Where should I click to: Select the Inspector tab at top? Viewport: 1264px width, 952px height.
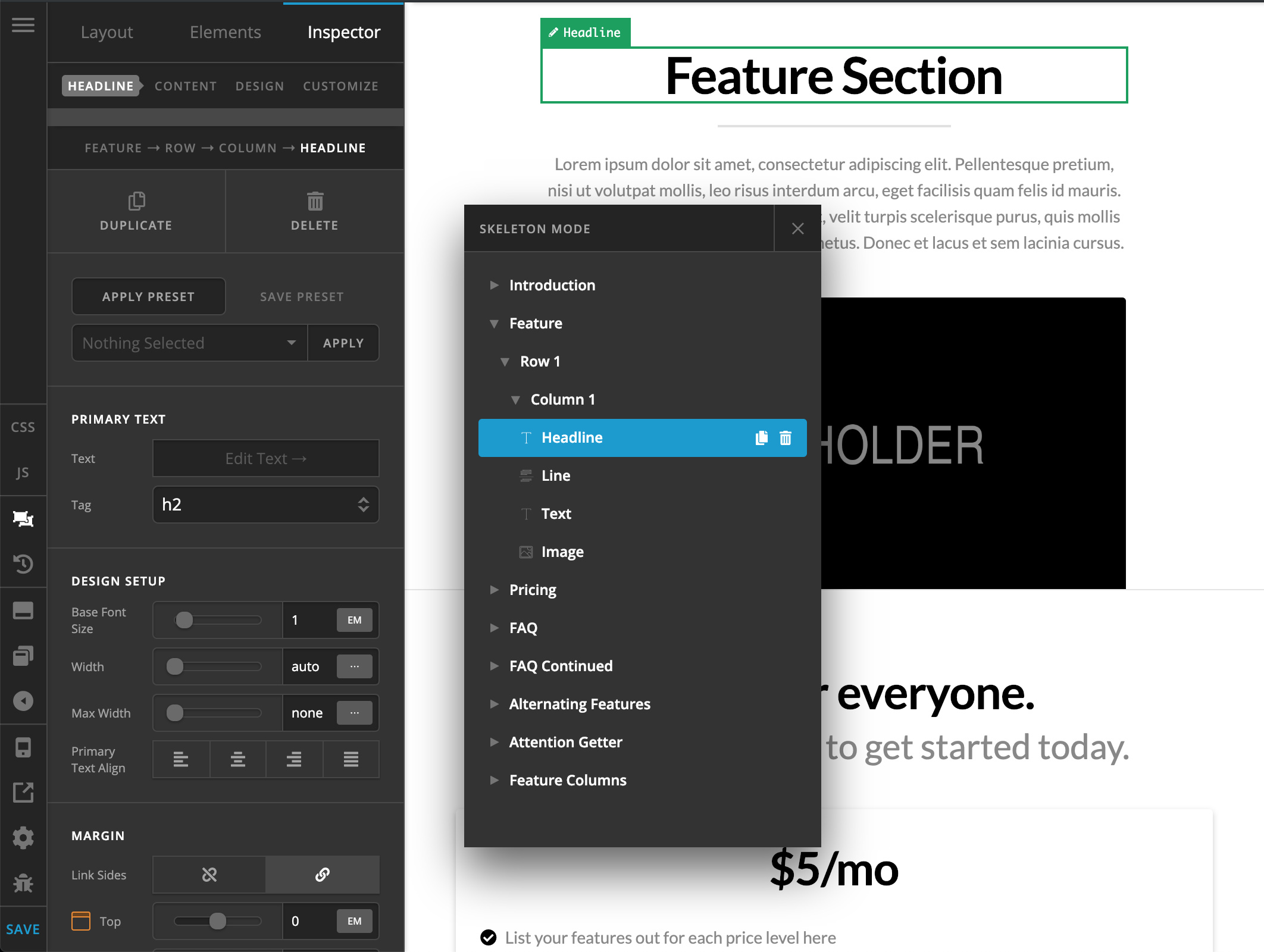[x=345, y=32]
